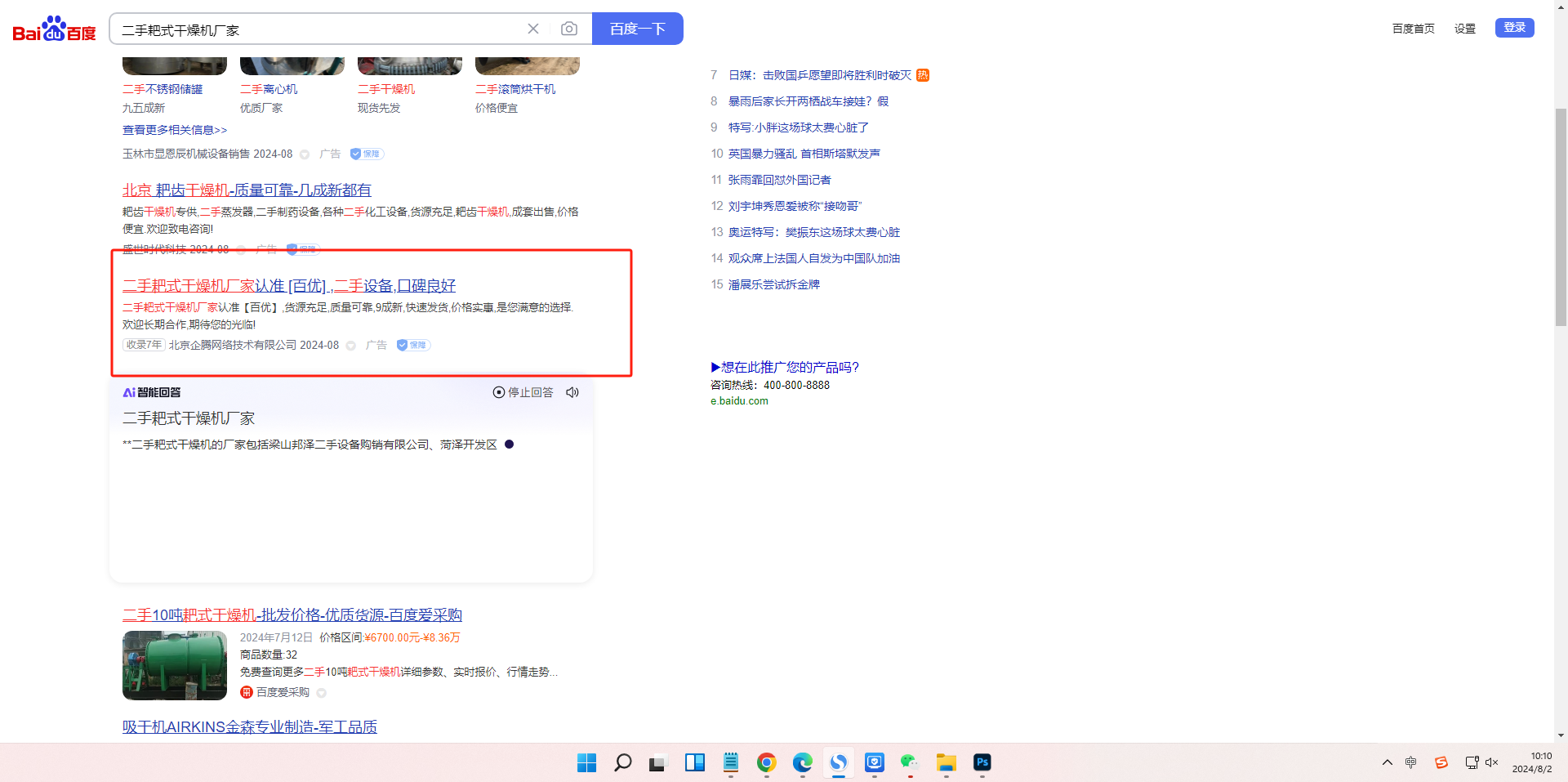
Task: Click 想在此推广您的产品吗 link
Action: coord(785,367)
